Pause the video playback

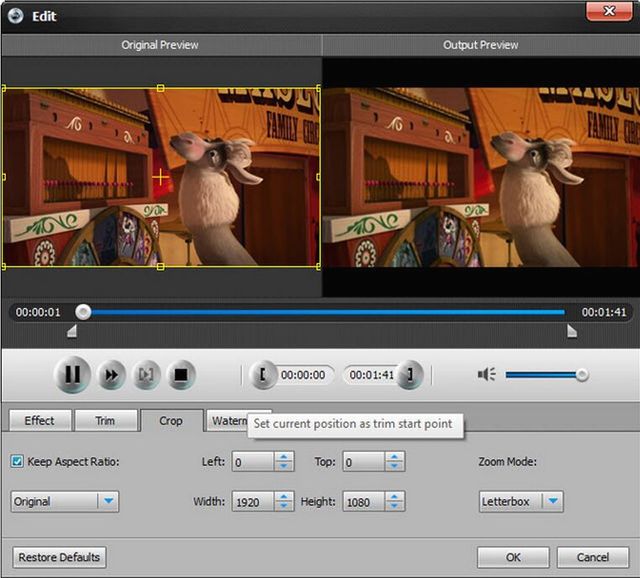[72, 374]
